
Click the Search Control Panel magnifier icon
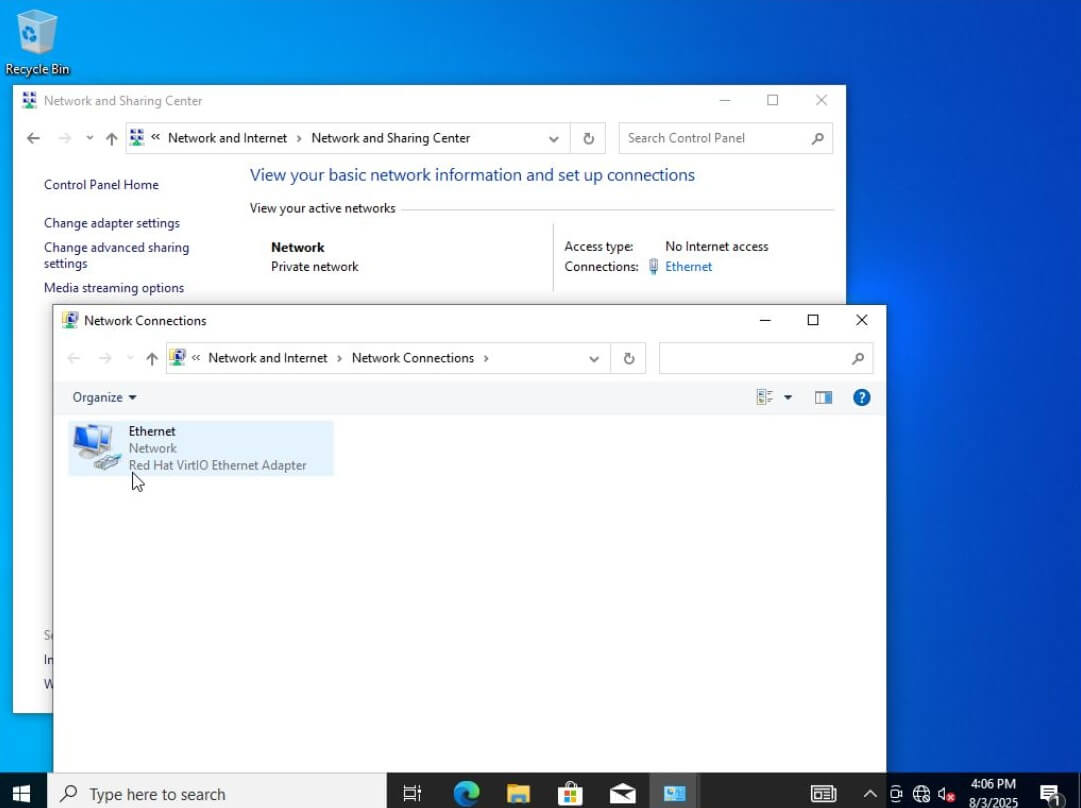818,139
